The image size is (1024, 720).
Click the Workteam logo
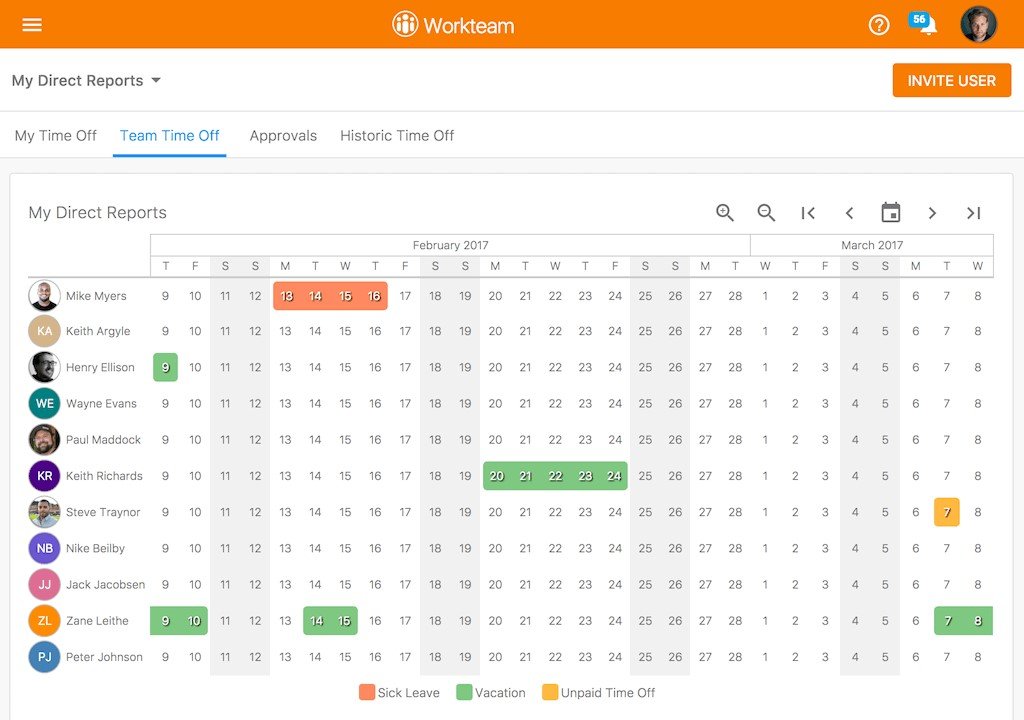point(453,25)
